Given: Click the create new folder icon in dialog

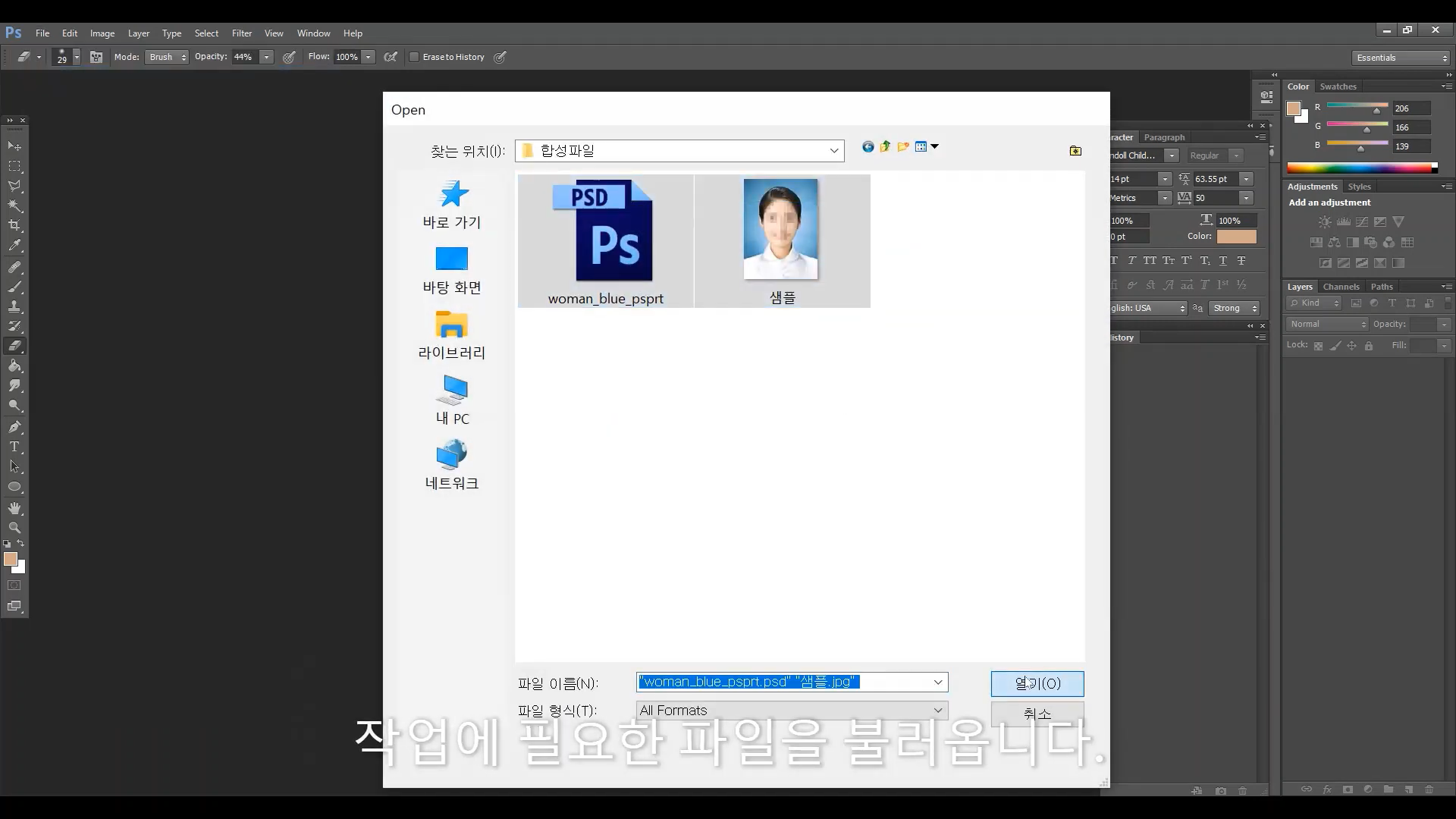Looking at the screenshot, I should click(902, 147).
